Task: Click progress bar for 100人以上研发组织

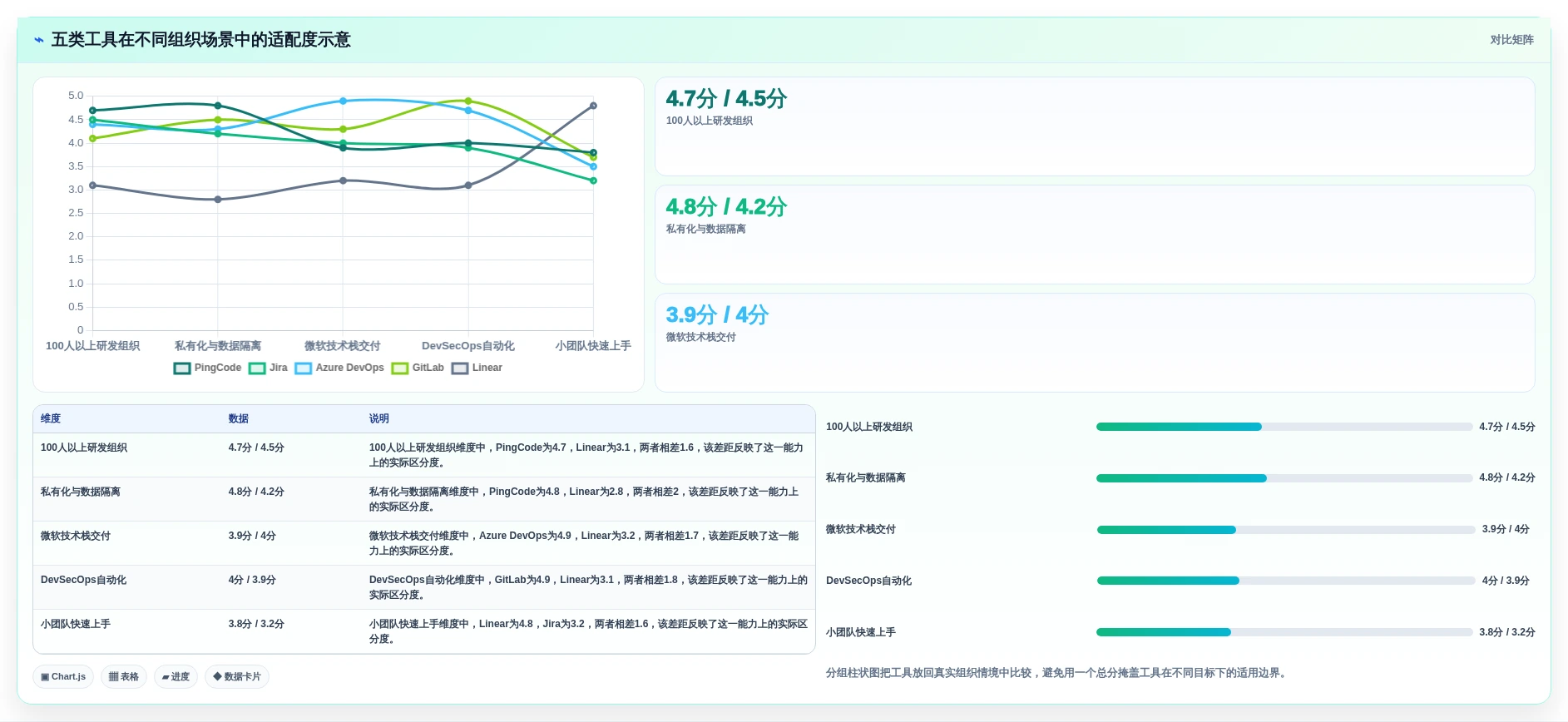Action: tap(1284, 427)
